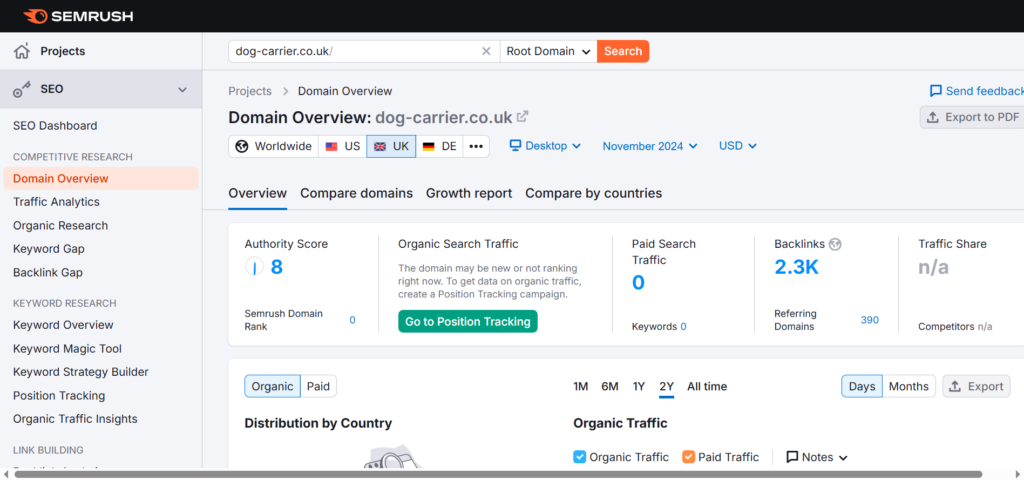Click the Notes speech bubble icon
Screen dimensions: 1024x480
coord(792,457)
